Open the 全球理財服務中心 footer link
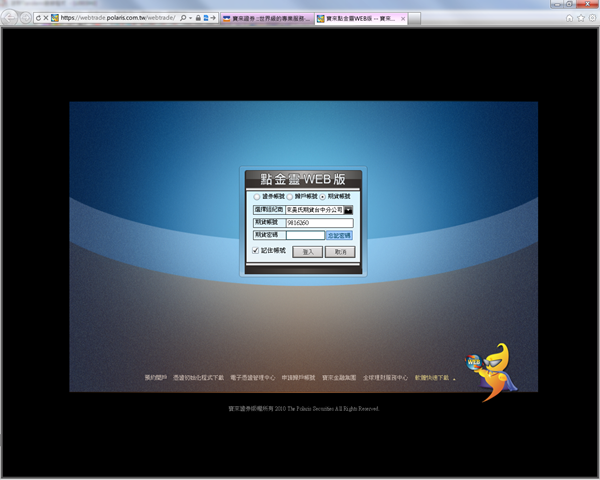This screenshot has width=600, height=480. (x=385, y=377)
